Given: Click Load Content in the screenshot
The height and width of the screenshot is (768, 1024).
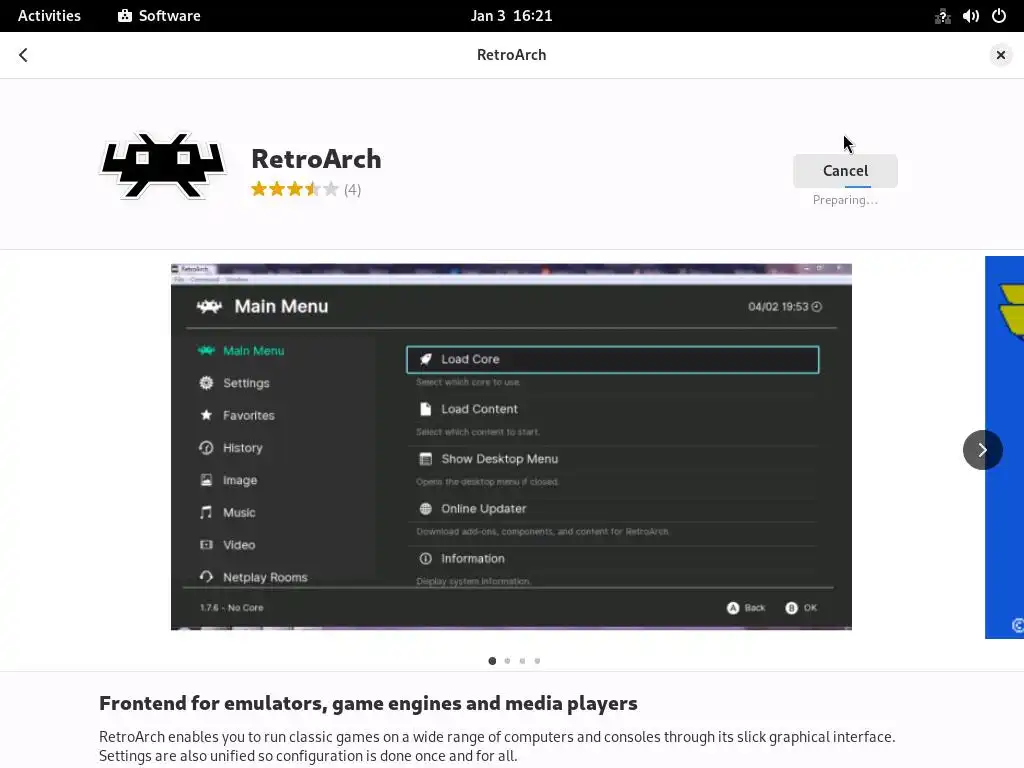Looking at the screenshot, I should (479, 409).
